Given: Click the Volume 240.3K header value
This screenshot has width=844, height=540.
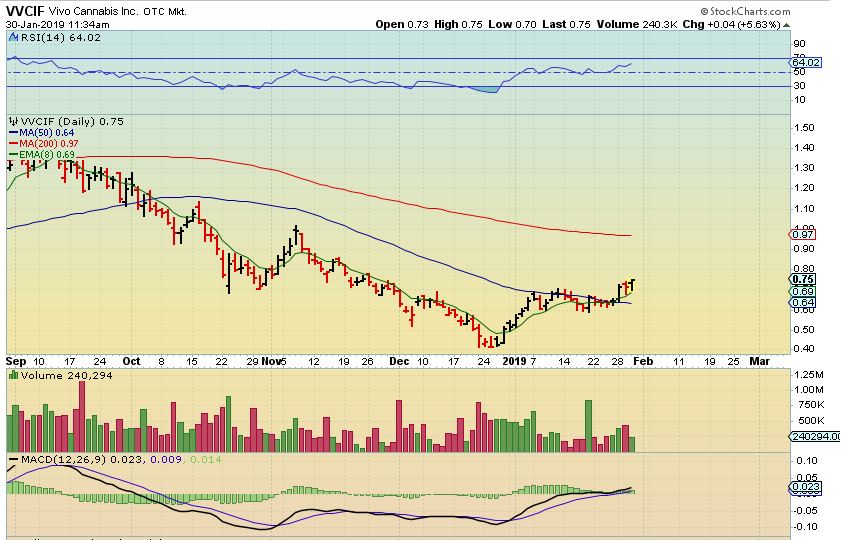Looking at the screenshot, I should coord(637,24).
